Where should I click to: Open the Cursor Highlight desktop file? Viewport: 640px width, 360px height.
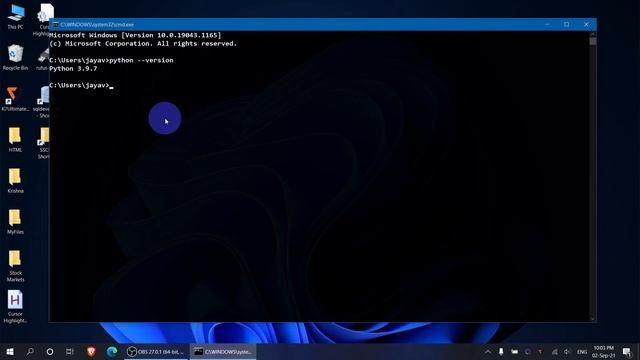(15, 307)
